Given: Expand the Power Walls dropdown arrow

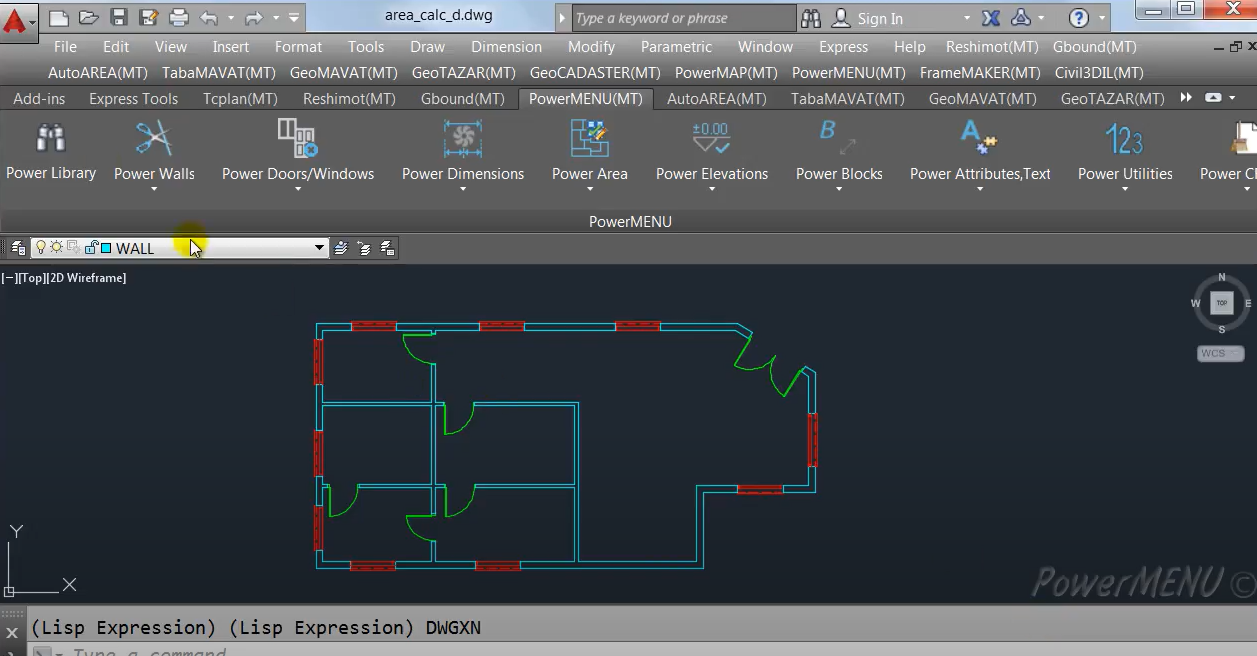Looking at the screenshot, I should click(154, 188).
